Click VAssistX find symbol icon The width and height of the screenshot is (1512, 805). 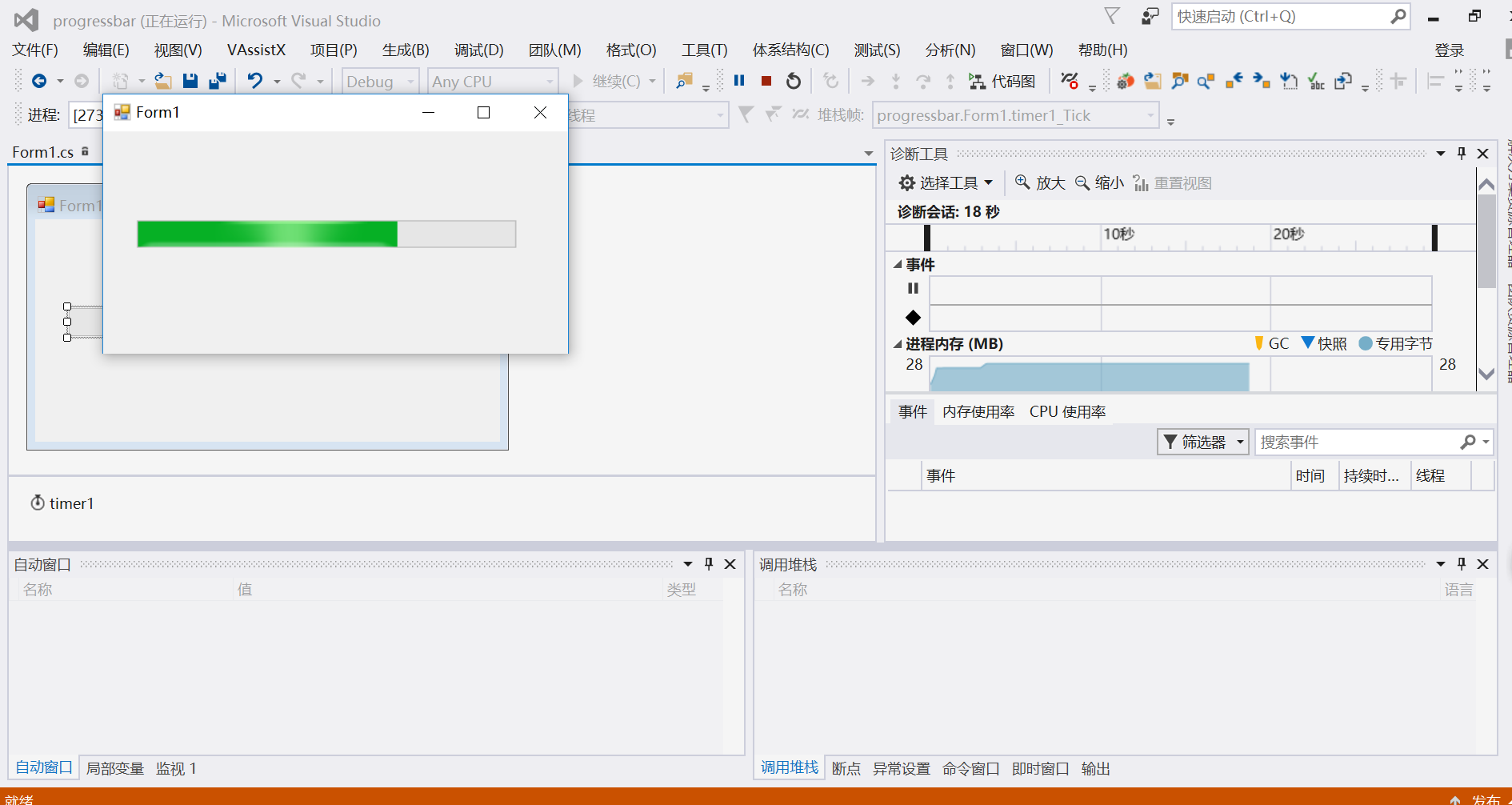click(x=1180, y=81)
